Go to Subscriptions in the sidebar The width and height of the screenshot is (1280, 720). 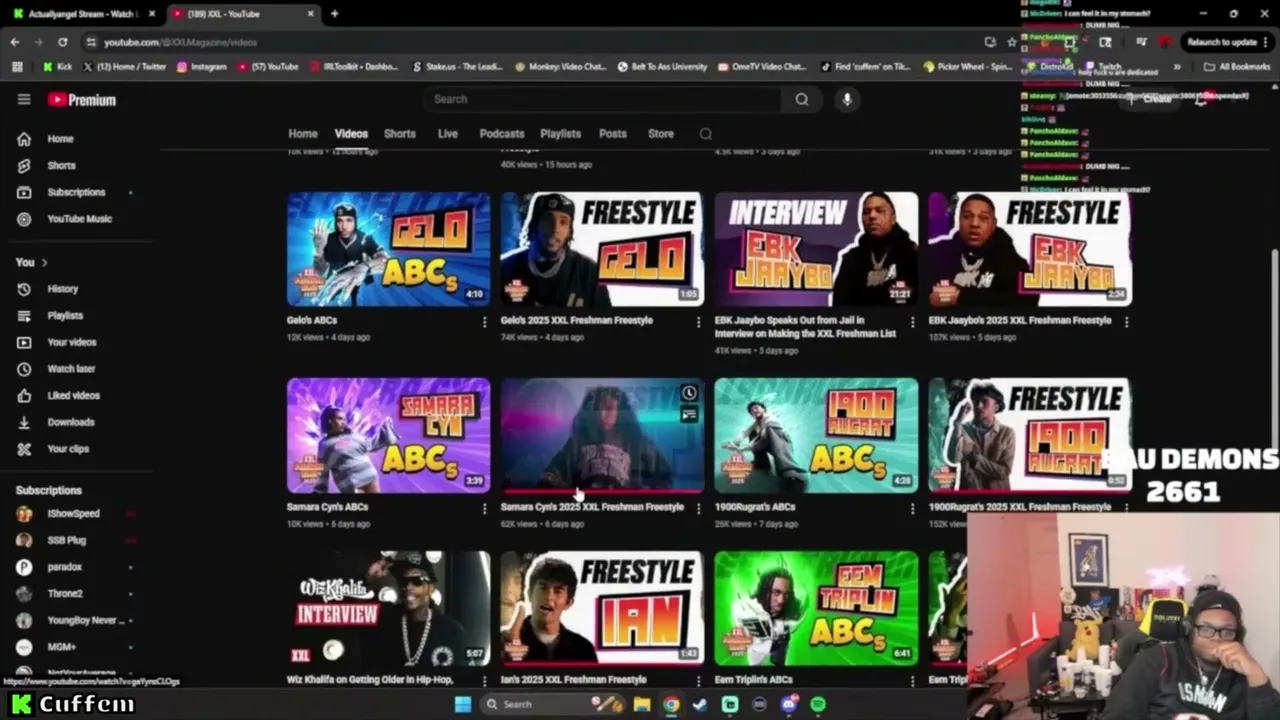coord(75,192)
